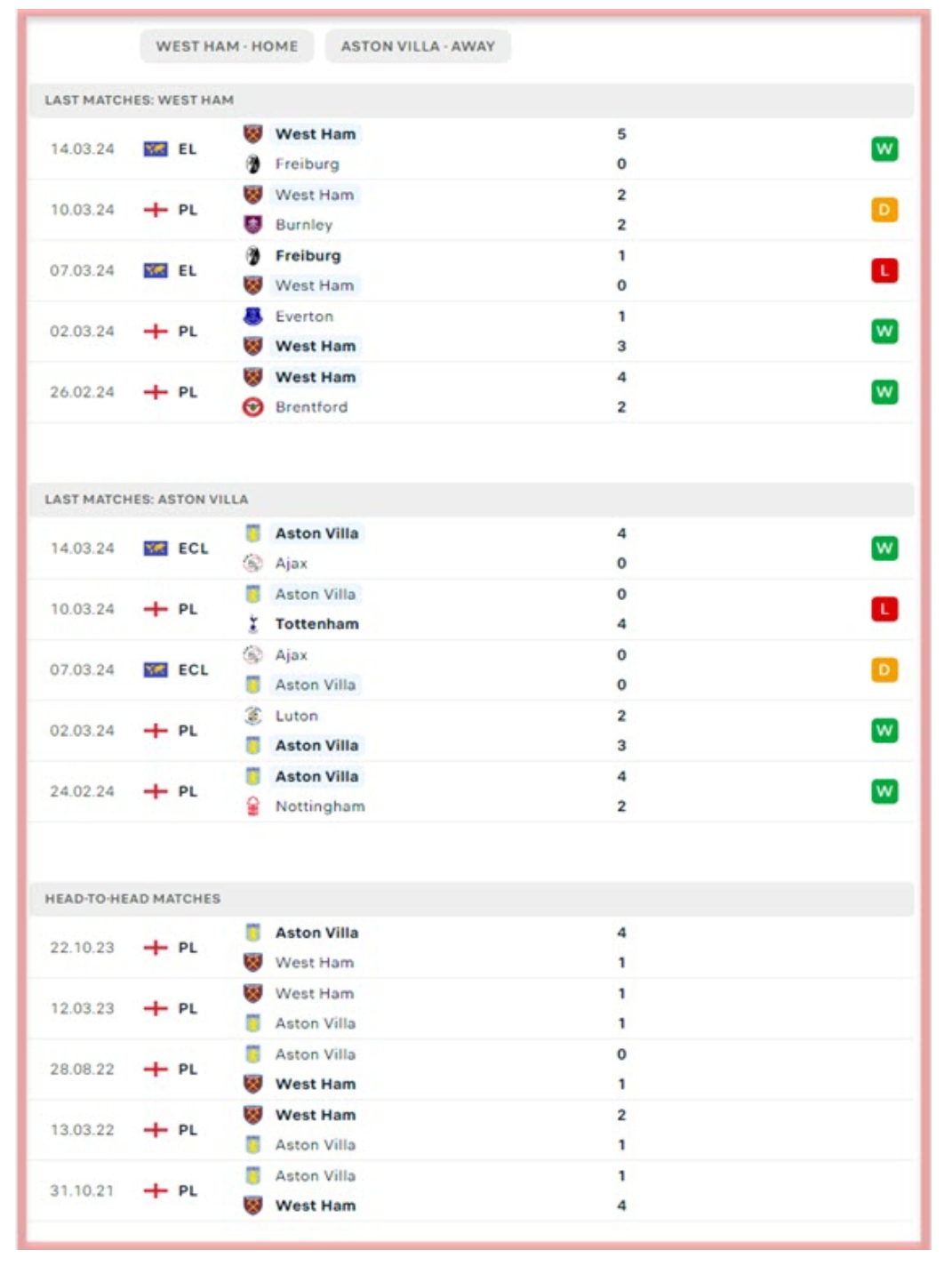Open the Nottingham team link
This screenshot has height=1266, width=952.
pyautogui.click(x=320, y=806)
